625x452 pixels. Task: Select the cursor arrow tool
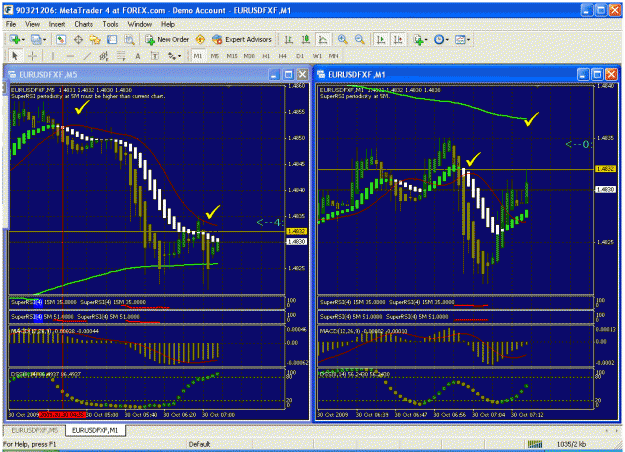(16, 56)
